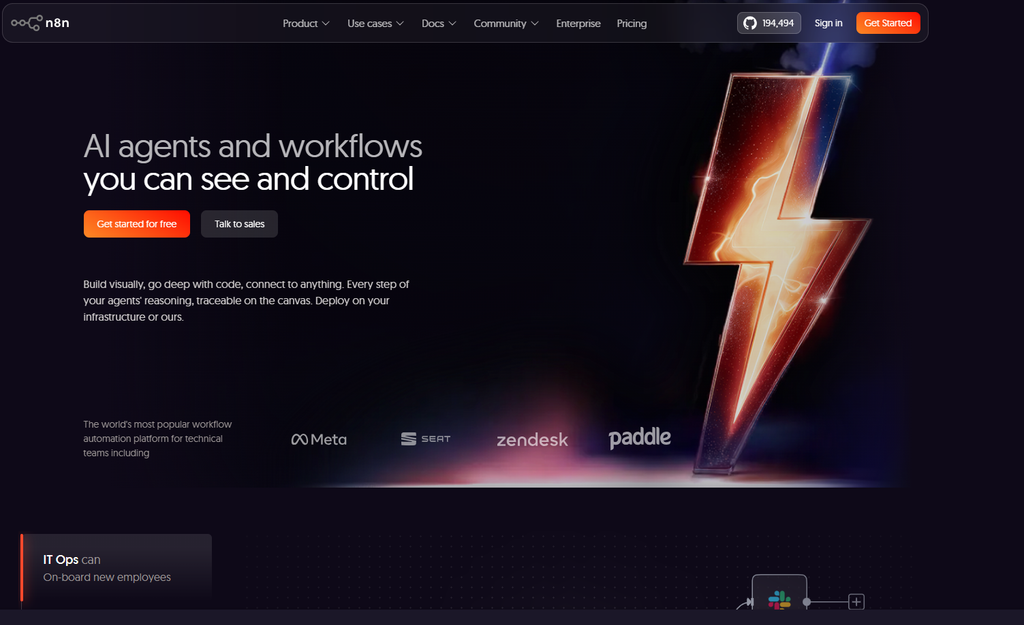Select the Slack node icon

[779, 599]
